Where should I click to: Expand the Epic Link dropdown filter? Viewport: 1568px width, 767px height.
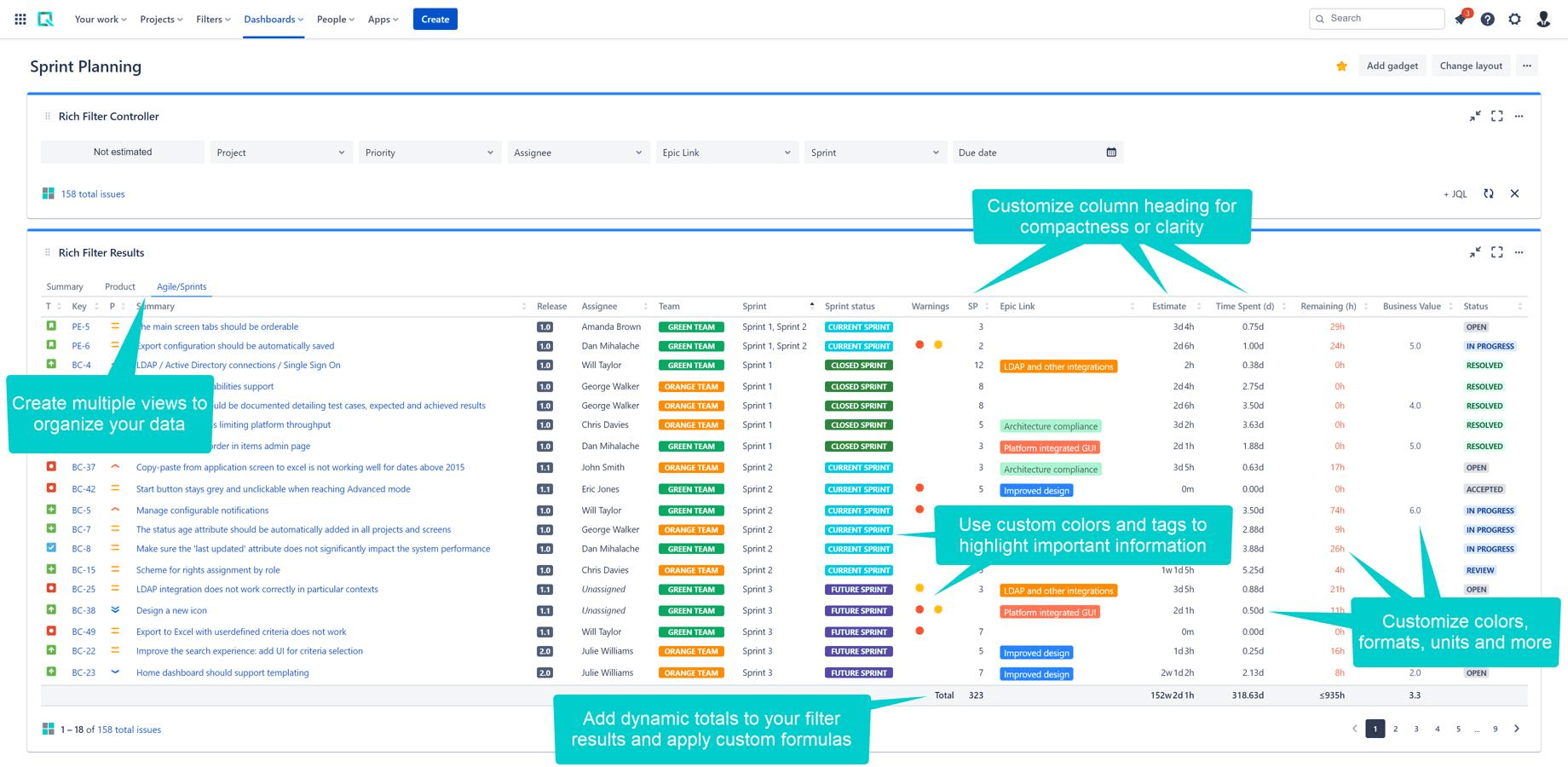pyautogui.click(x=726, y=153)
